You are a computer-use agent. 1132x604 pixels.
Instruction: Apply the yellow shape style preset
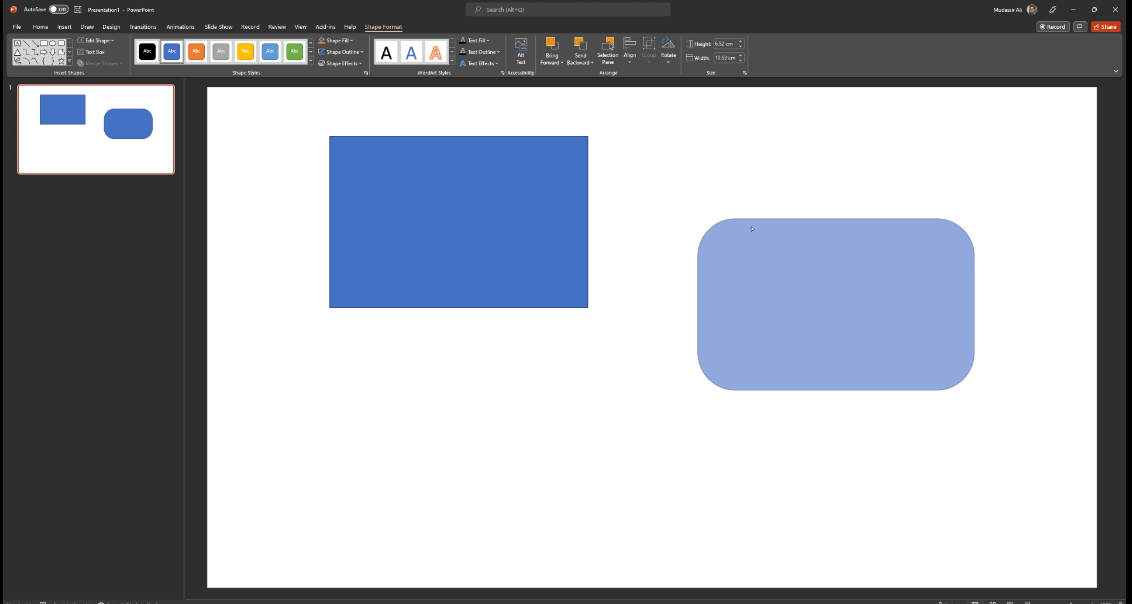[245, 51]
